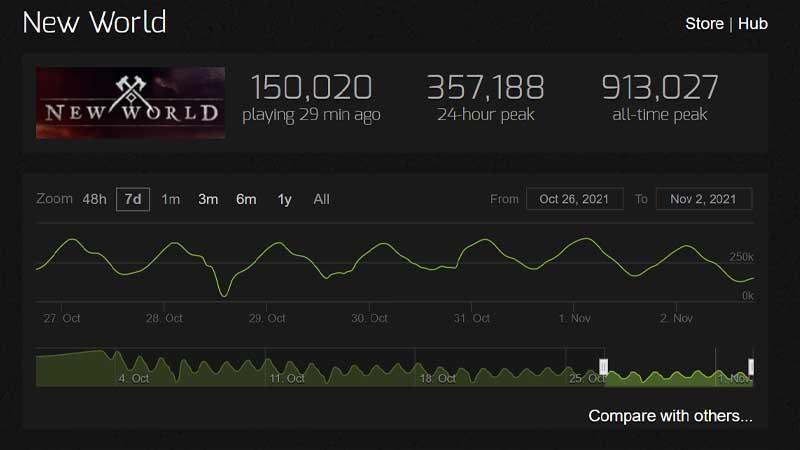Click the 913,027 all-time peak value
This screenshot has width=800, height=450.
click(660, 87)
